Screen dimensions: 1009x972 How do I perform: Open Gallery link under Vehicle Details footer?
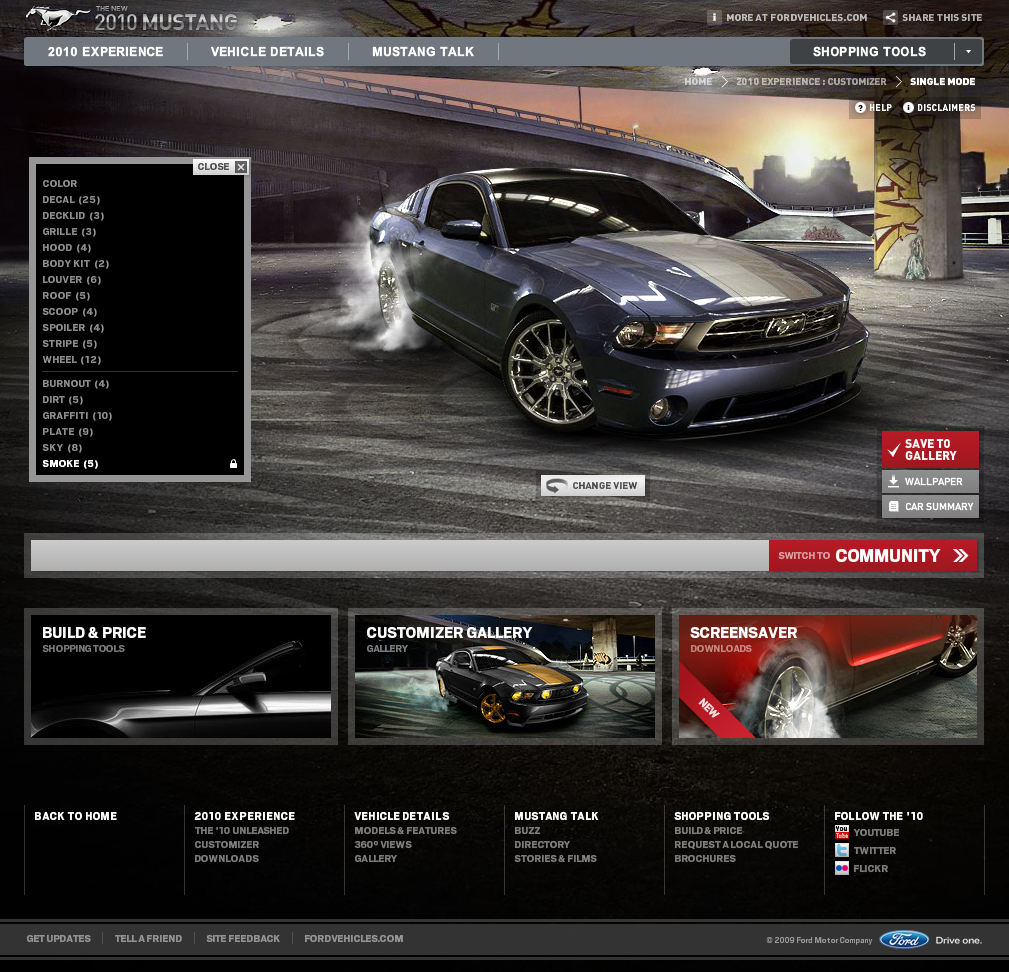click(x=376, y=859)
